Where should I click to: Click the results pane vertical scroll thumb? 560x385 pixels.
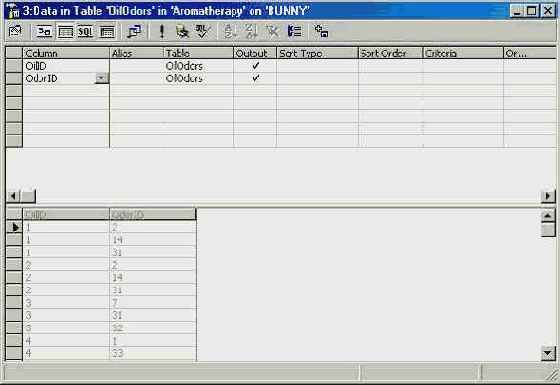click(x=548, y=230)
